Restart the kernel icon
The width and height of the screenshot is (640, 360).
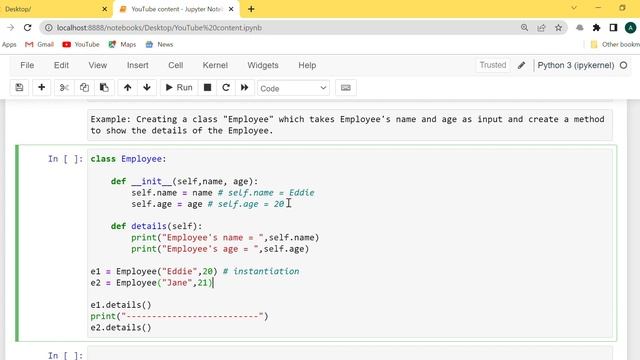pos(226,87)
